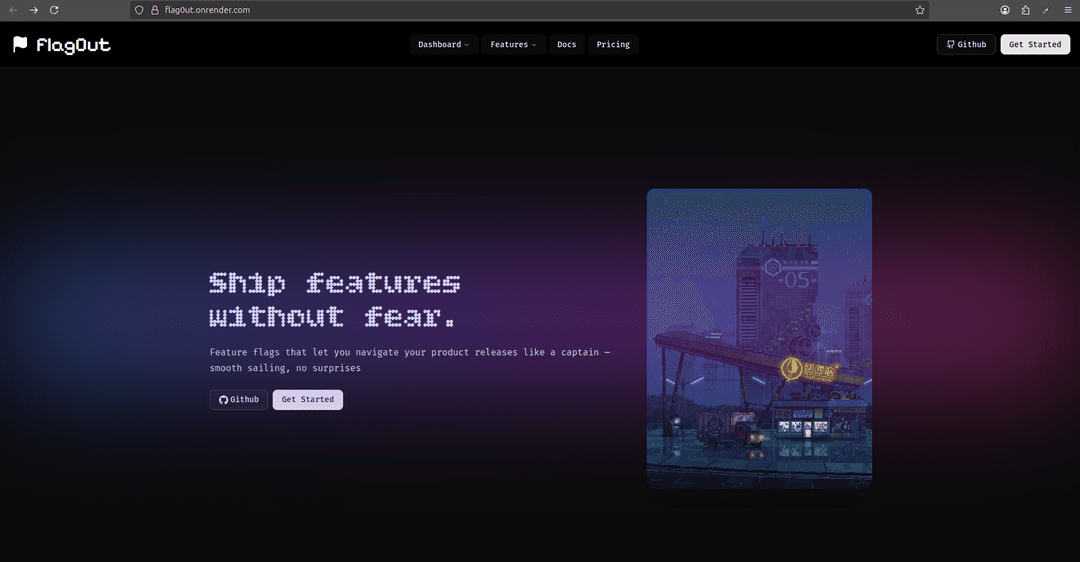Viewport: 1080px width, 562px height.
Task: Click the pixel art city image
Action: click(x=759, y=338)
